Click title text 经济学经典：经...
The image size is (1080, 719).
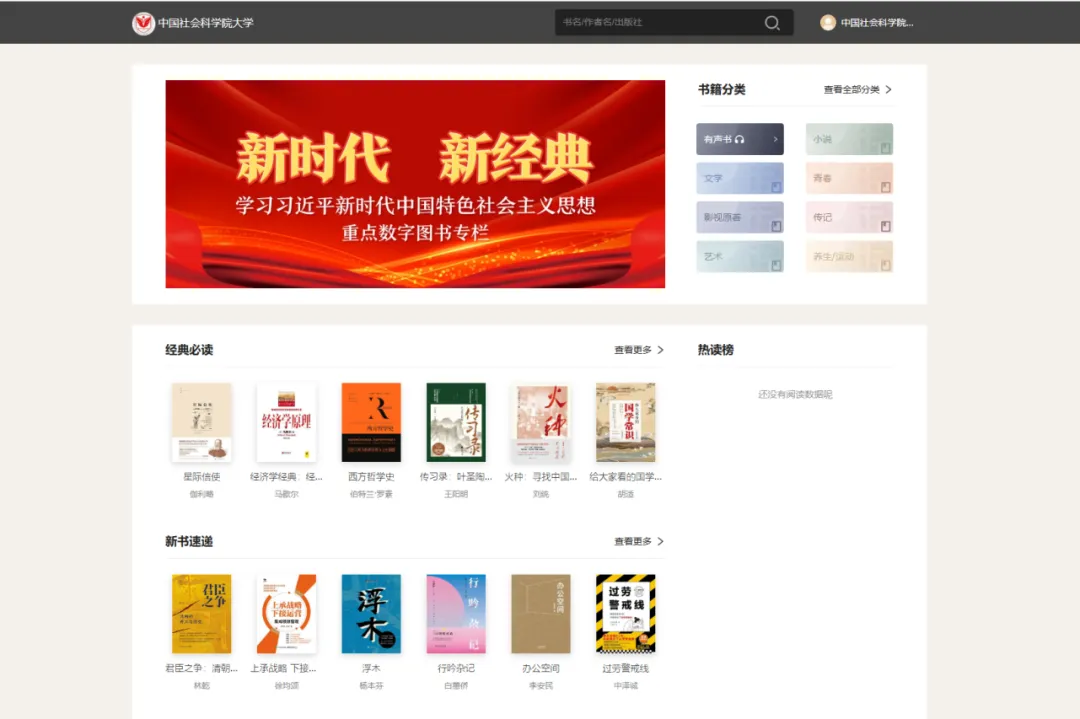(286, 477)
